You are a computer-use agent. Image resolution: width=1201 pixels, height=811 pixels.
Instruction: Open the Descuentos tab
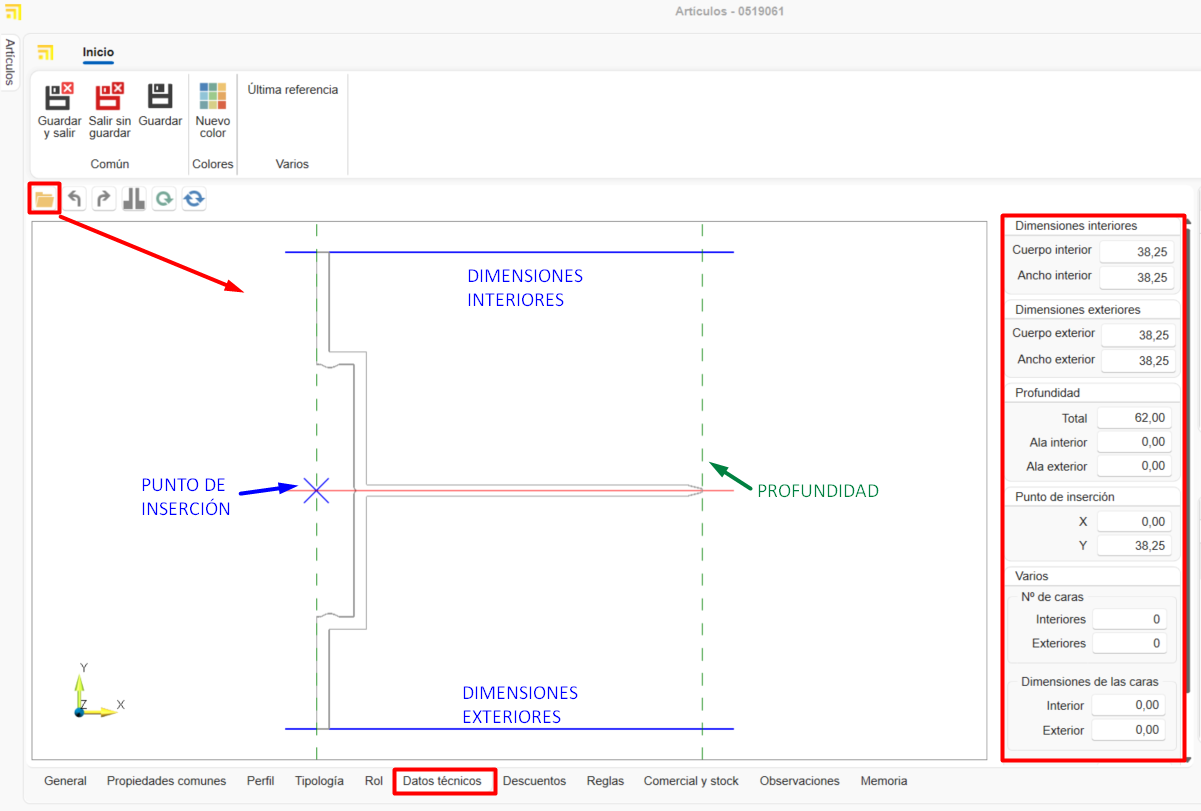tap(534, 781)
